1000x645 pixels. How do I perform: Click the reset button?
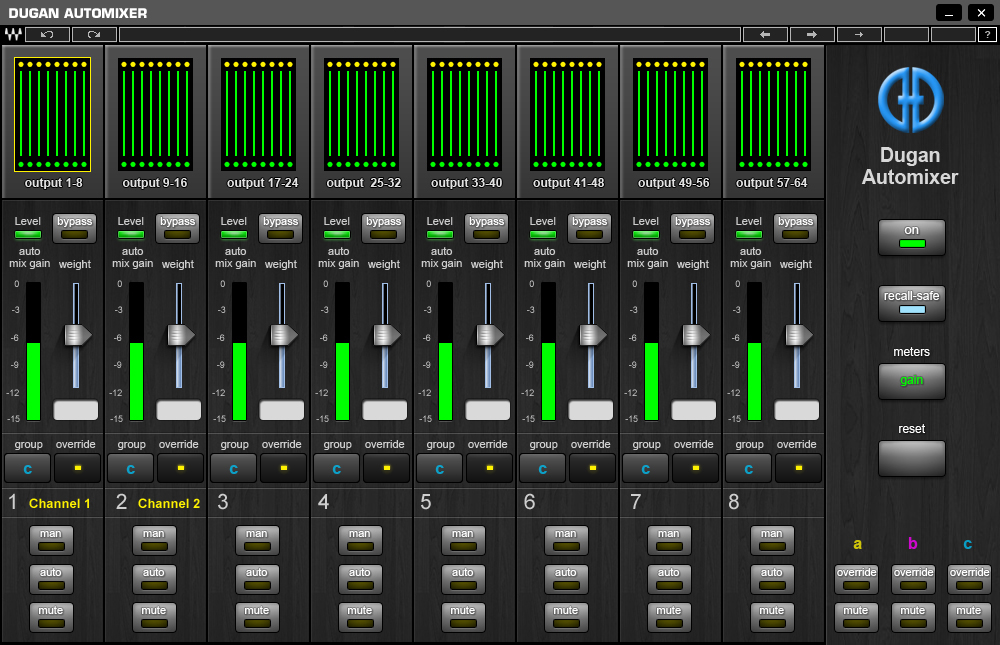[x=911, y=458]
